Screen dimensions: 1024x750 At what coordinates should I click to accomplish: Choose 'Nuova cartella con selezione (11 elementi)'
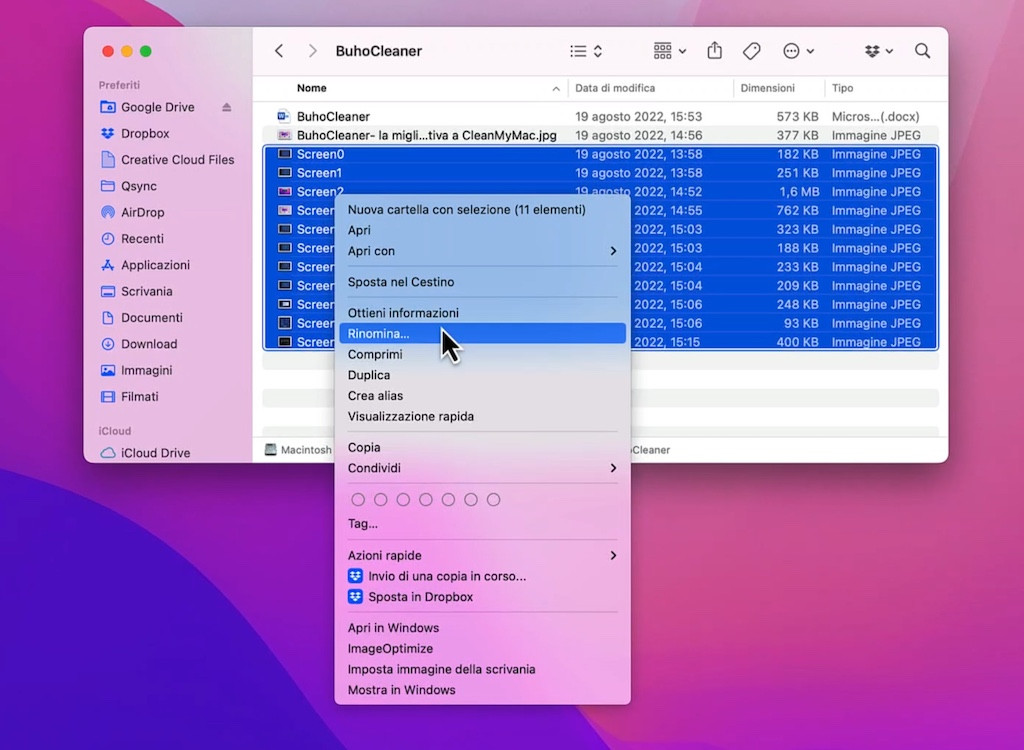coord(482,210)
